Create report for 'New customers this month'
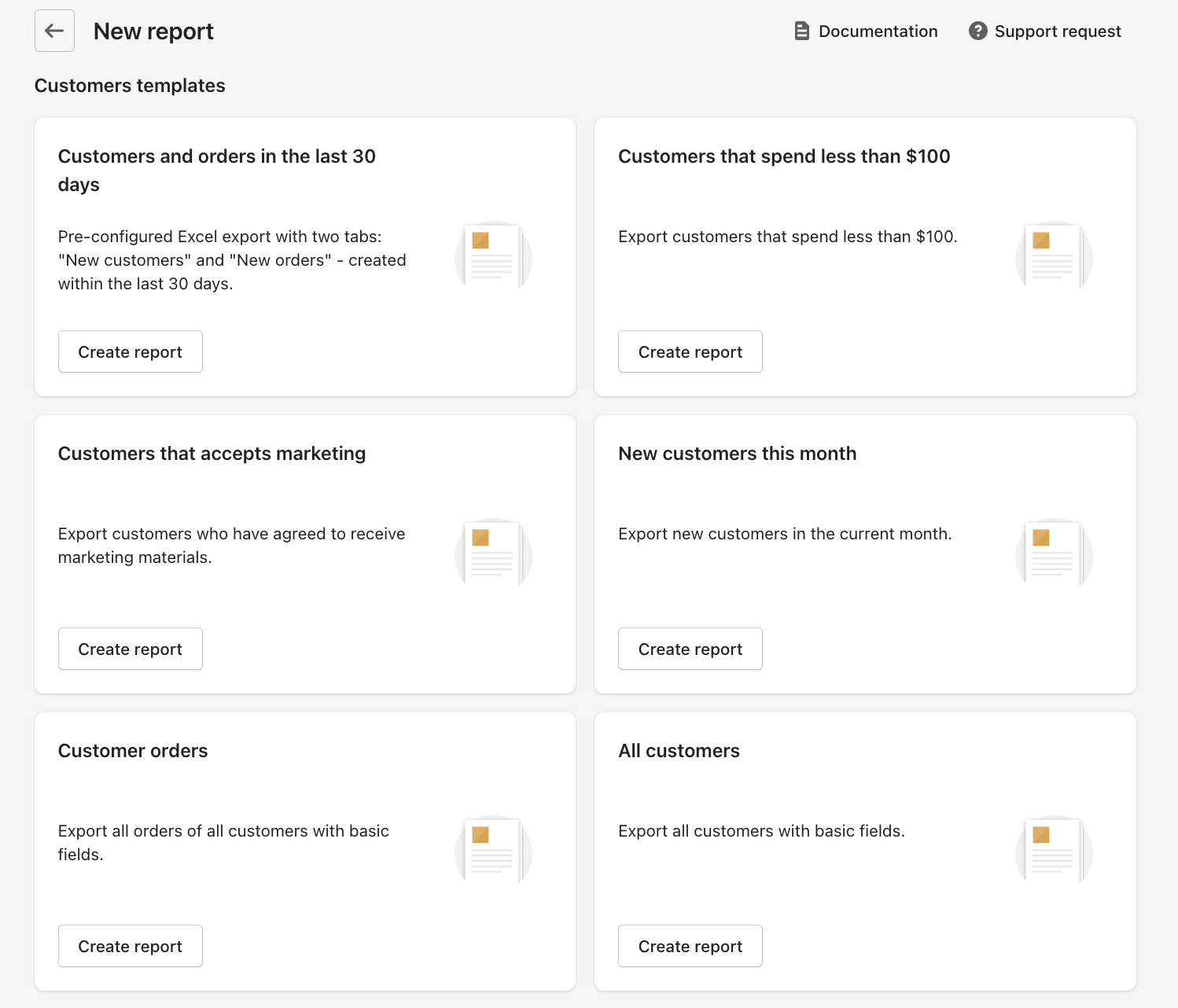The height and width of the screenshot is (1008, 1178). (690, 649)
